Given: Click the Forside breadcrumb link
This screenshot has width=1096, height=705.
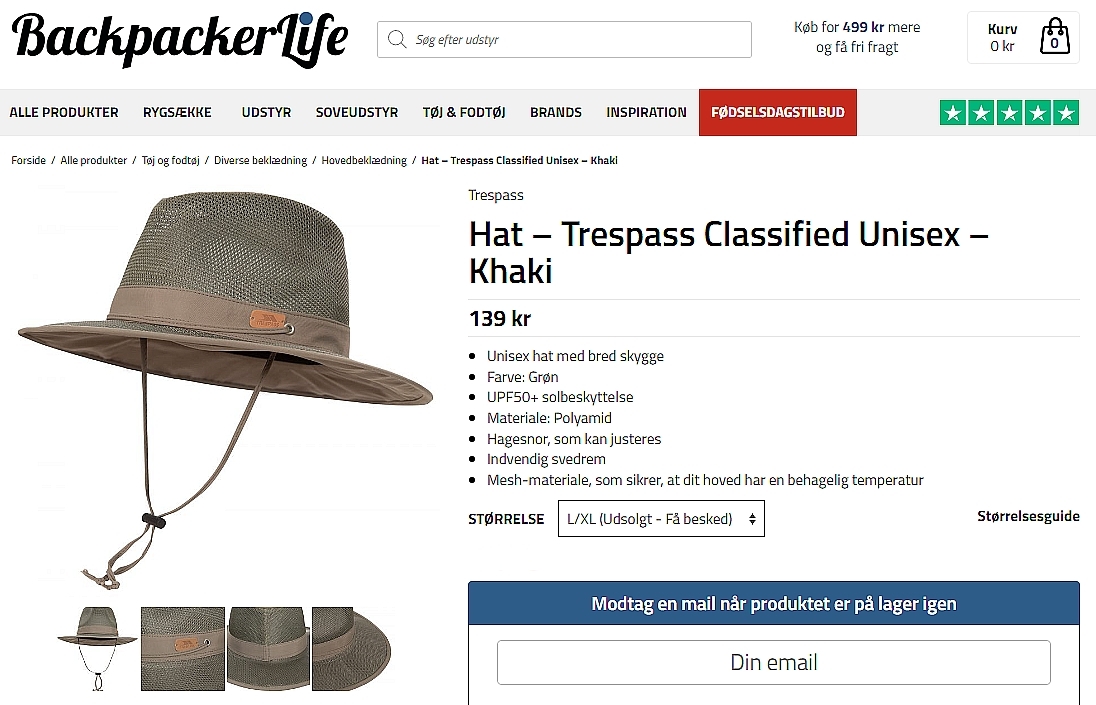Looking at the screenshot, I should (28, 160).
